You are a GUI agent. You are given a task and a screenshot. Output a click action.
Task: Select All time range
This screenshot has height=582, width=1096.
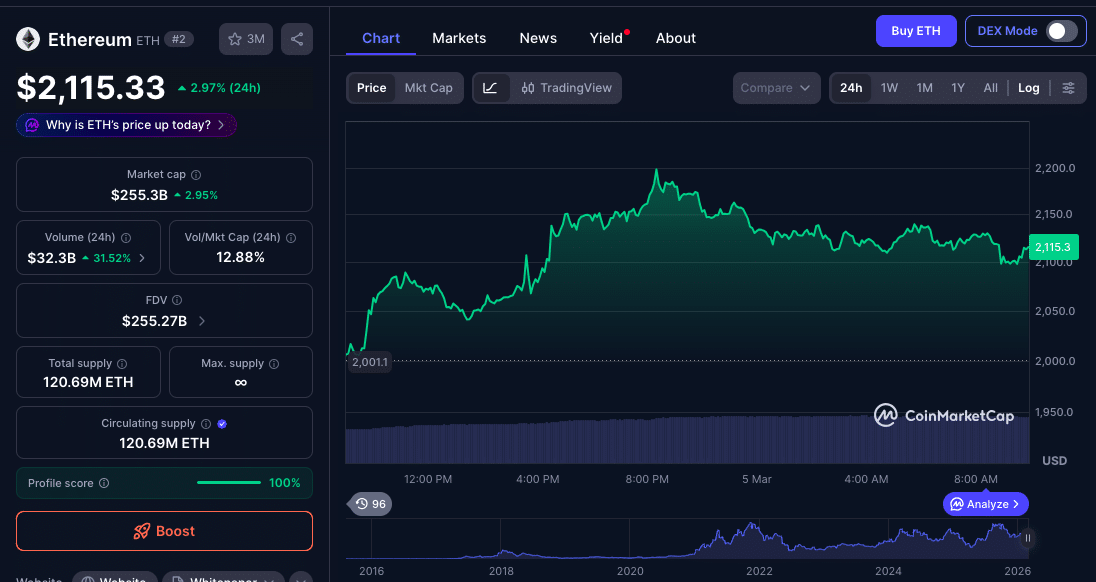tap(990, 88)
